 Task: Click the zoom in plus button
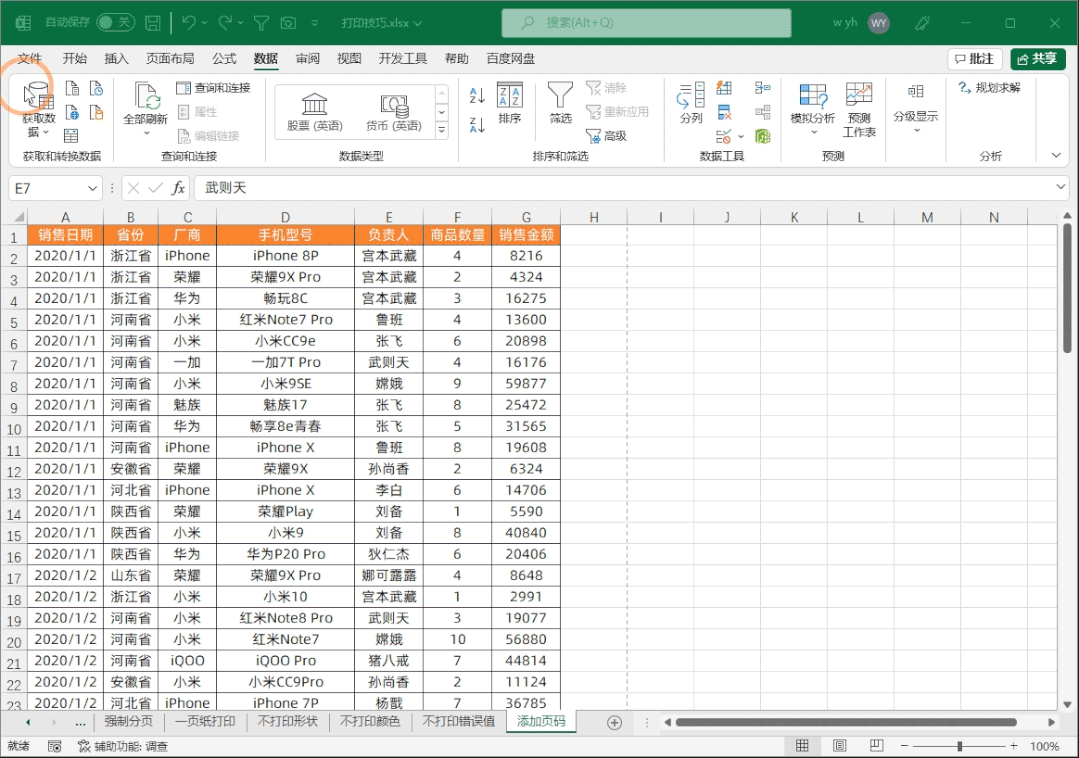tap(1014, 746)
